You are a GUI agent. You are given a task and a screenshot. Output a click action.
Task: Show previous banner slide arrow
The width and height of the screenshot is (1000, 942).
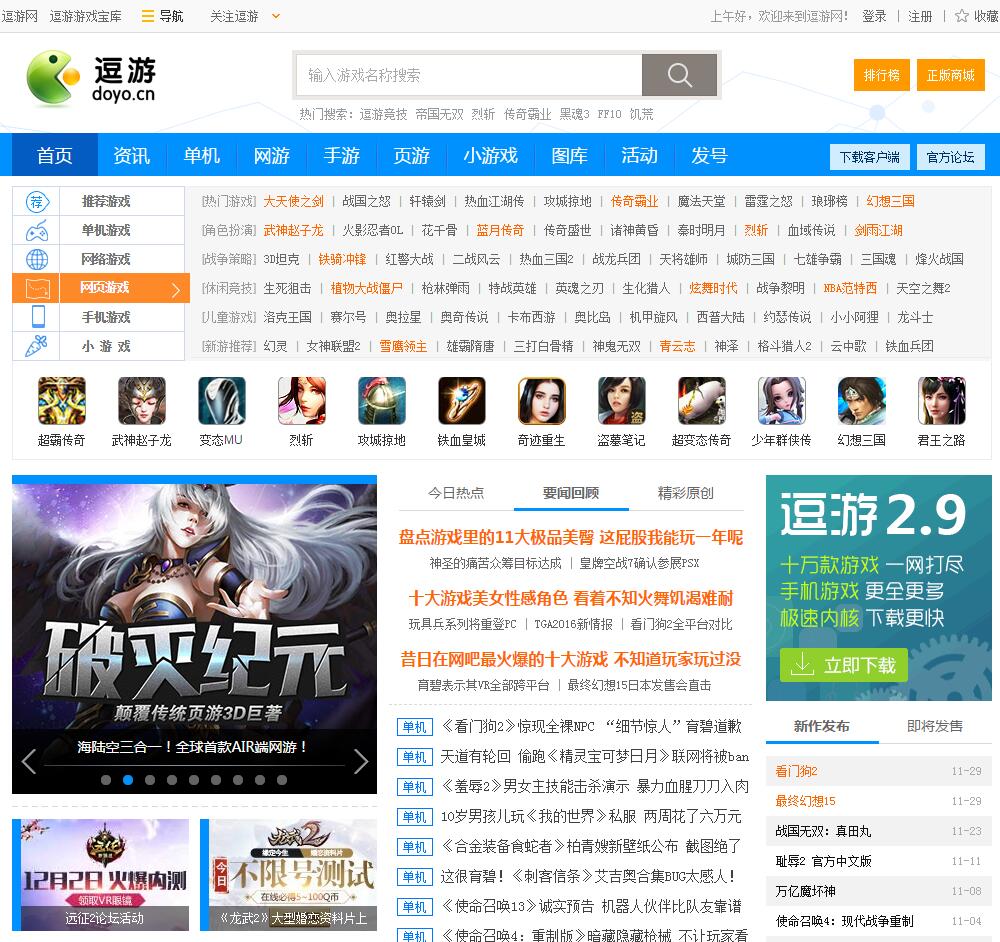coord(29,761)
